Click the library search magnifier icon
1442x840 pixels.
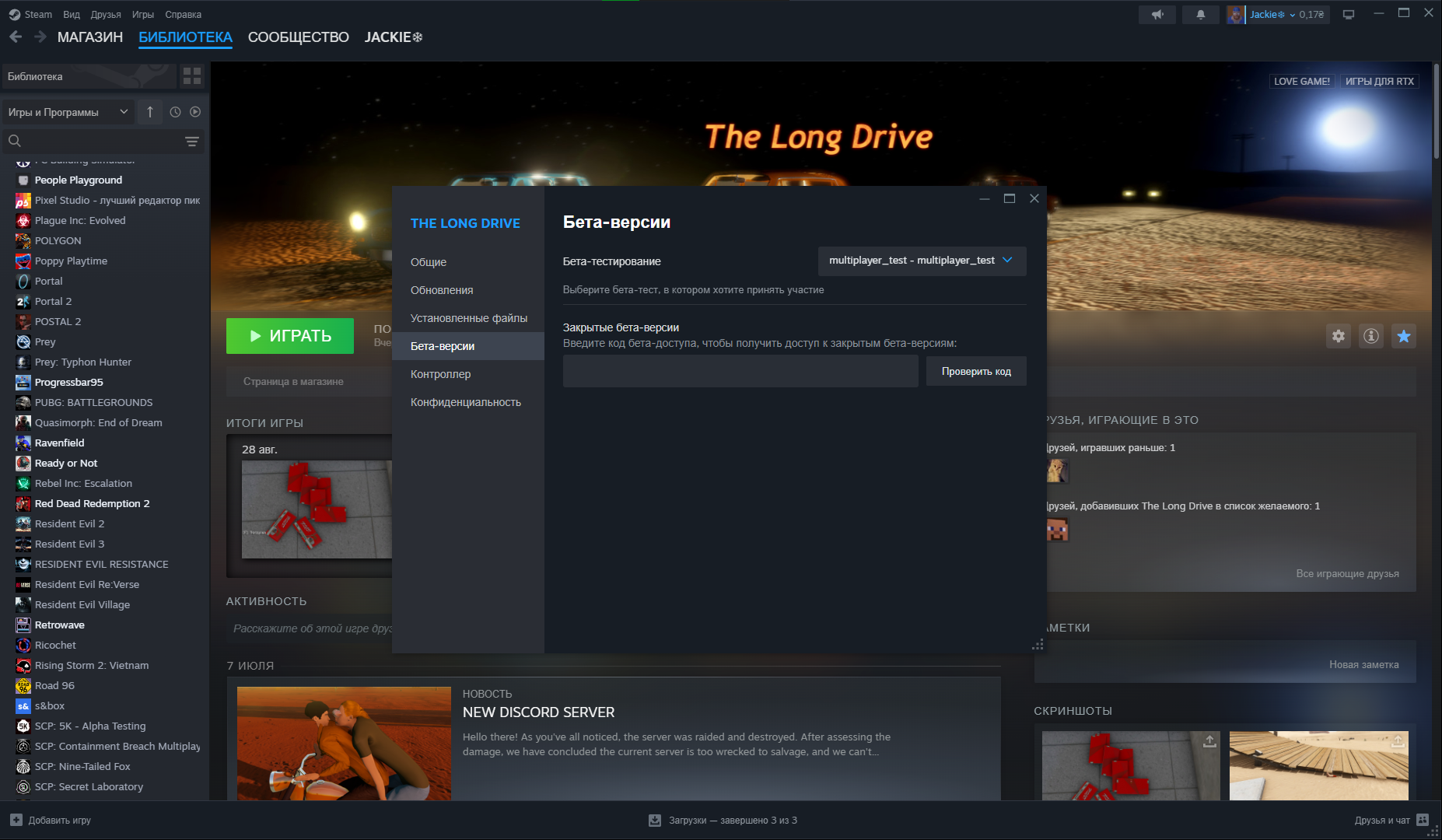pyautogui.click(x=15, y=141)
